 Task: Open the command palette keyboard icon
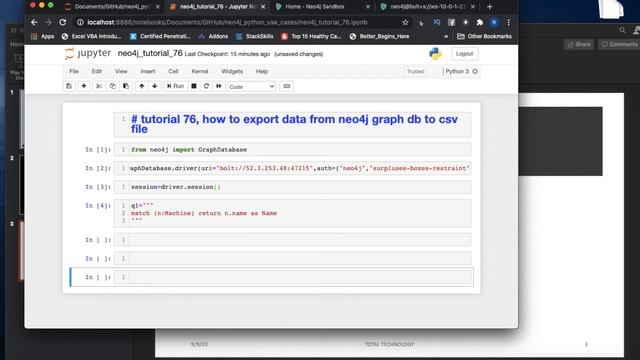pos(287,86)
